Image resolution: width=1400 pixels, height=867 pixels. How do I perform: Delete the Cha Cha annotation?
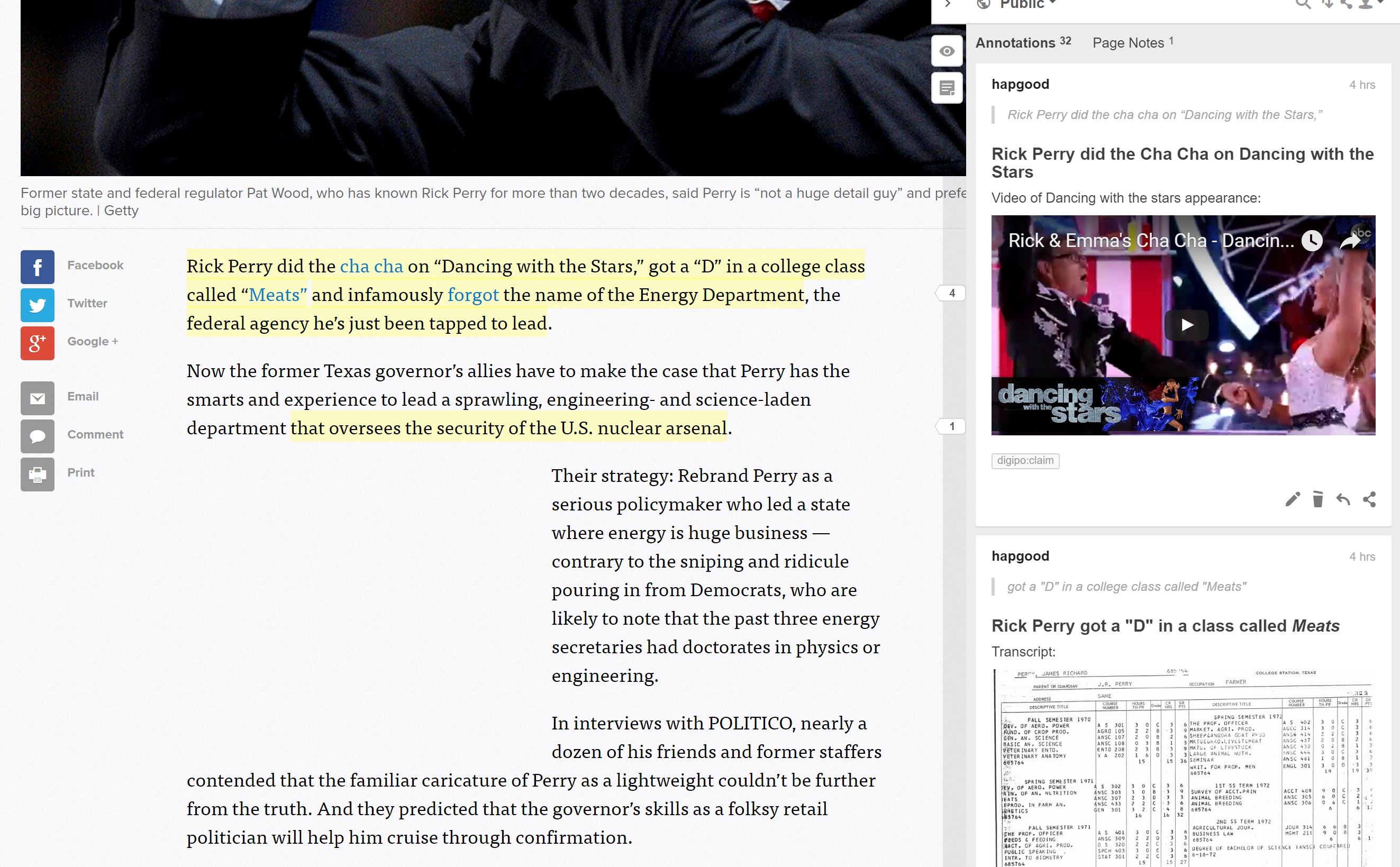[1318, 499]
